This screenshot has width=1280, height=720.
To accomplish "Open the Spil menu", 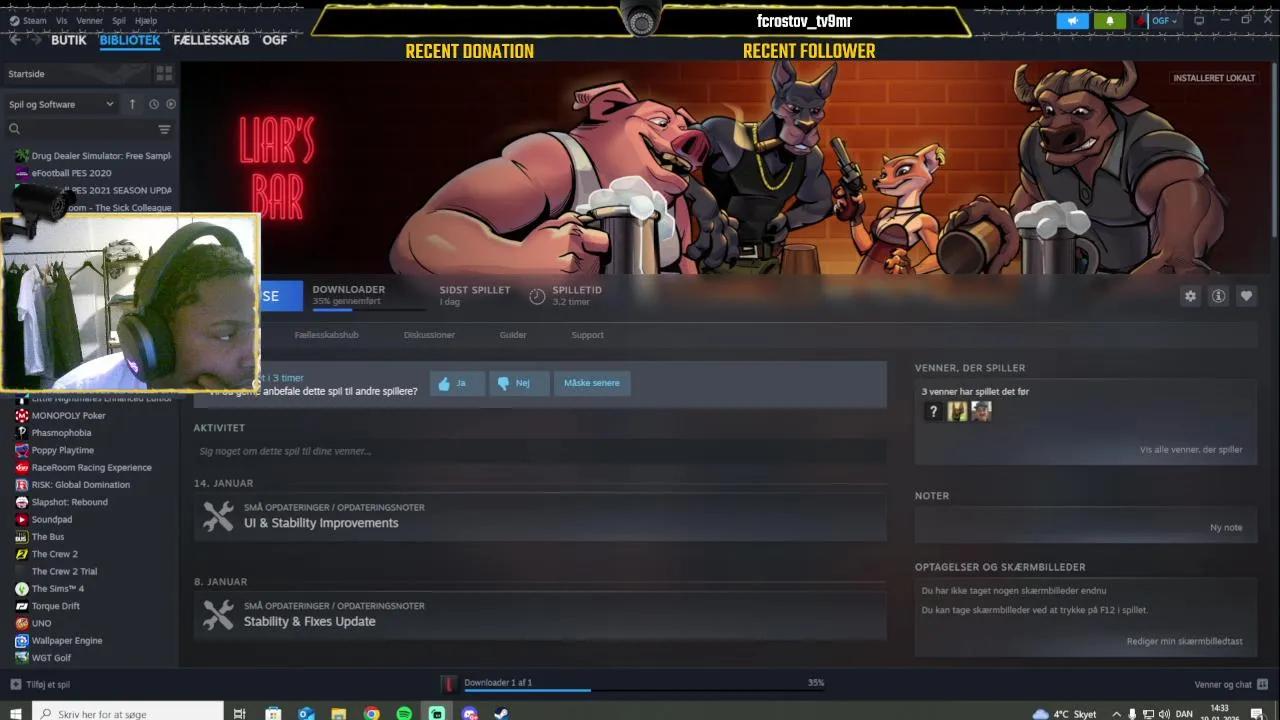I will click(119, 20).
